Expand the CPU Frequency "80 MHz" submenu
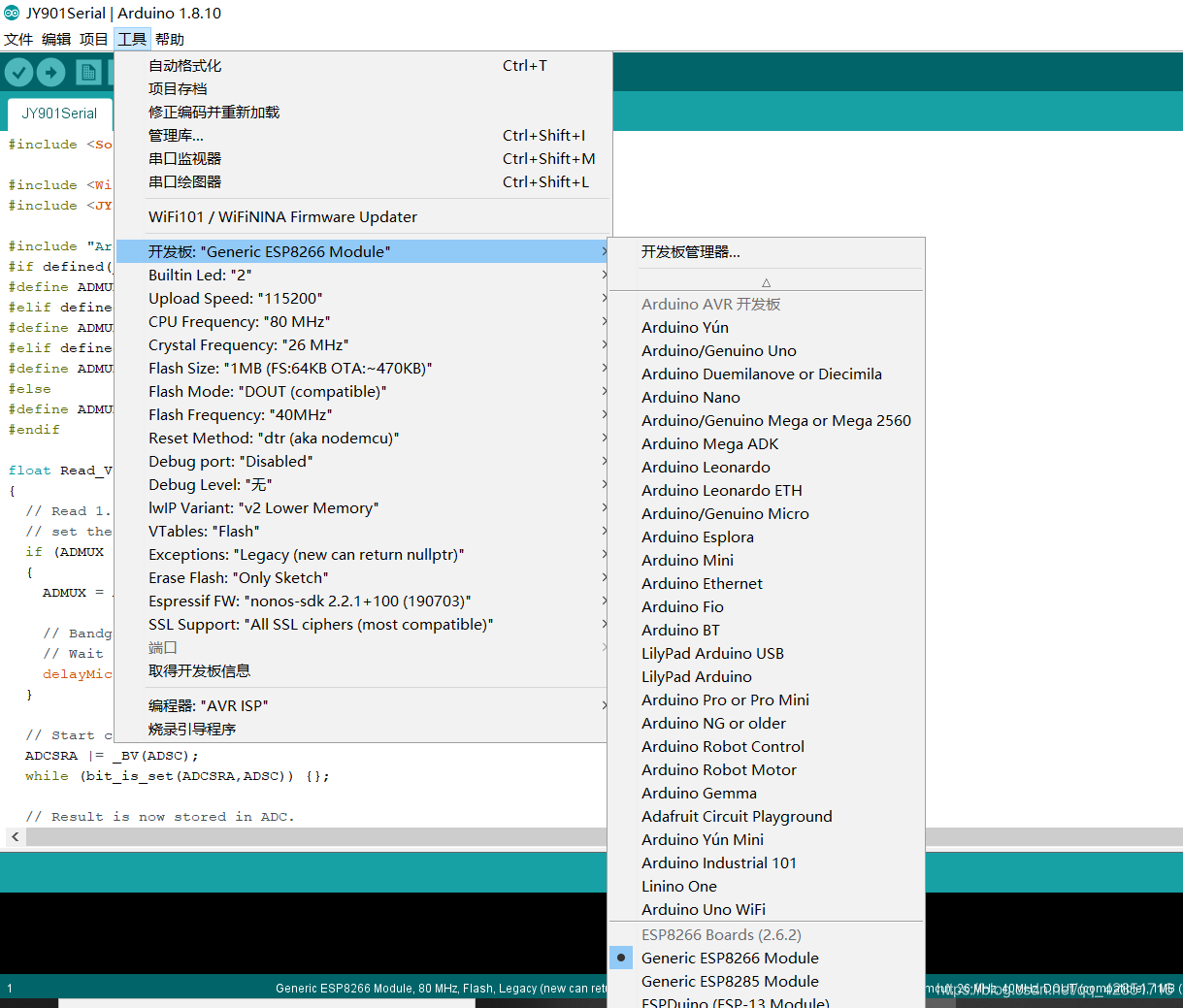The height and width of the screenshot is (1008, 1183). 363,321
